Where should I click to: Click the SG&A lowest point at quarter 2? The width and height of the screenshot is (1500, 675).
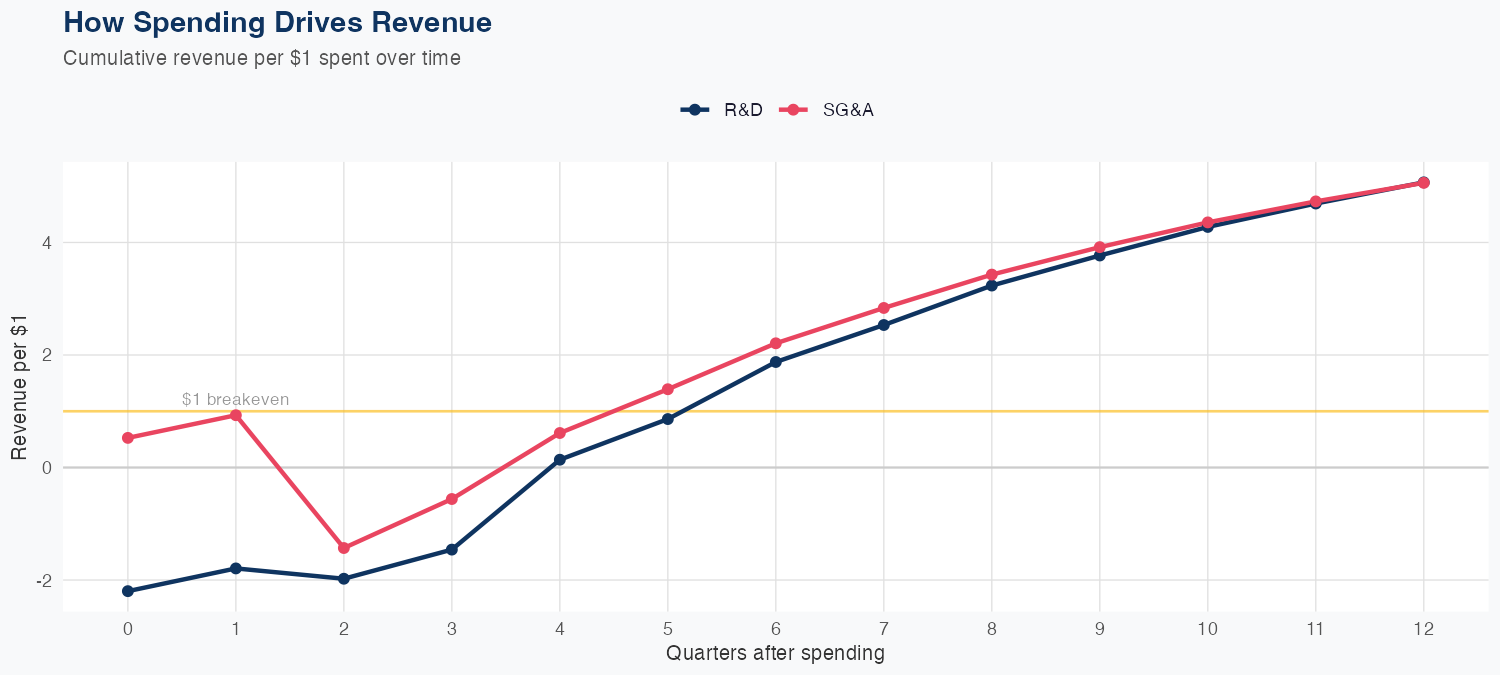(344, 548)
